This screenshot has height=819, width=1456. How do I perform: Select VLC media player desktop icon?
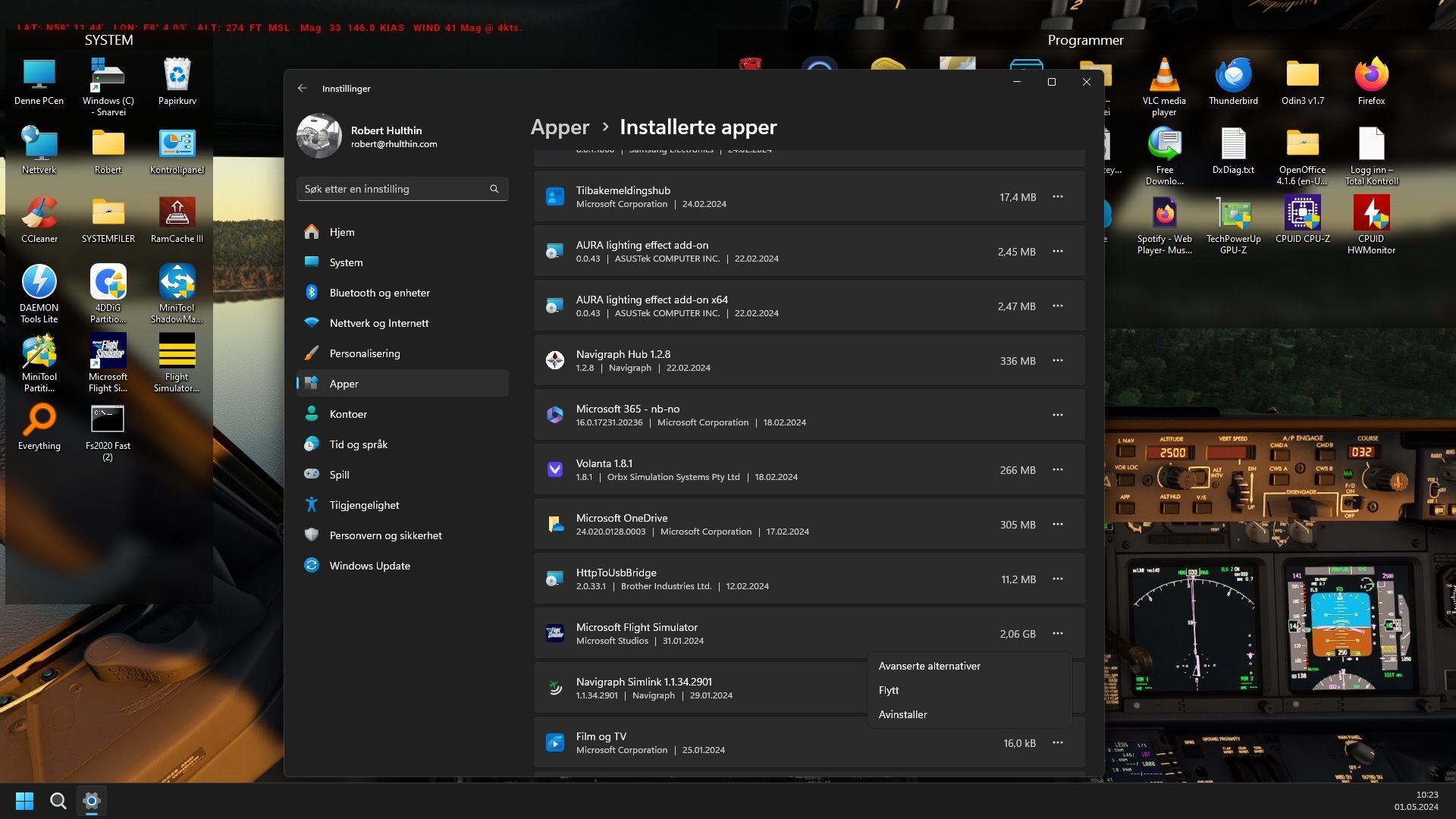1164,86
